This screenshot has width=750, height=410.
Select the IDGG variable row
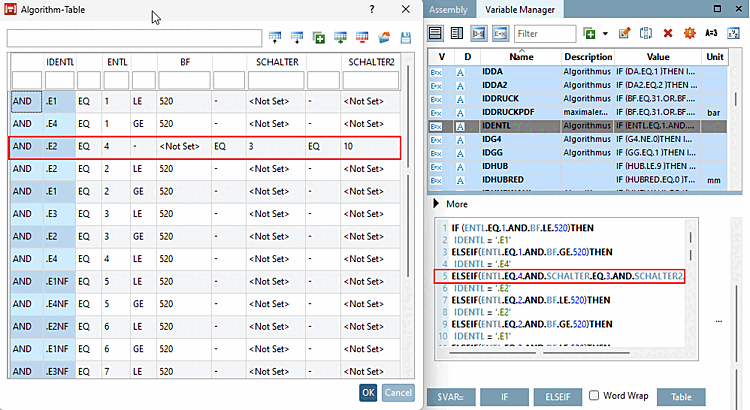pyautogui.click(x=577, y=153)
